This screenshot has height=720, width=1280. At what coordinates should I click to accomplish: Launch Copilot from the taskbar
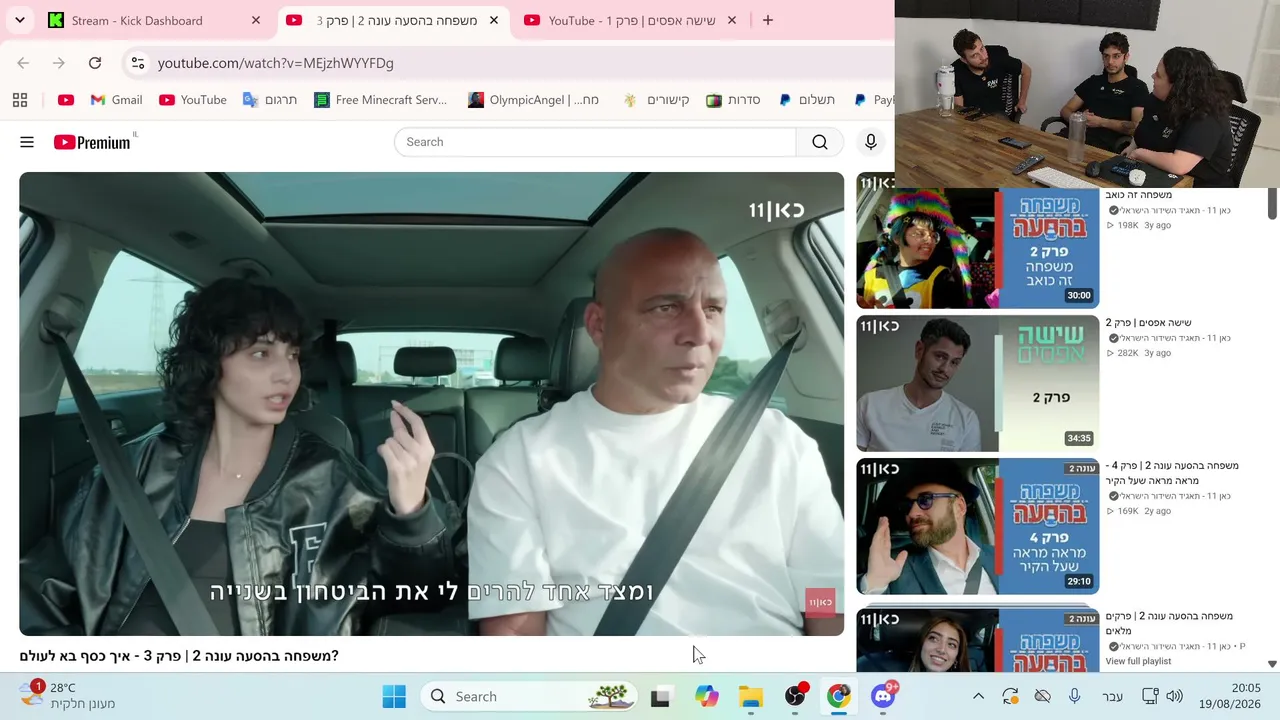tap(706, 697)
